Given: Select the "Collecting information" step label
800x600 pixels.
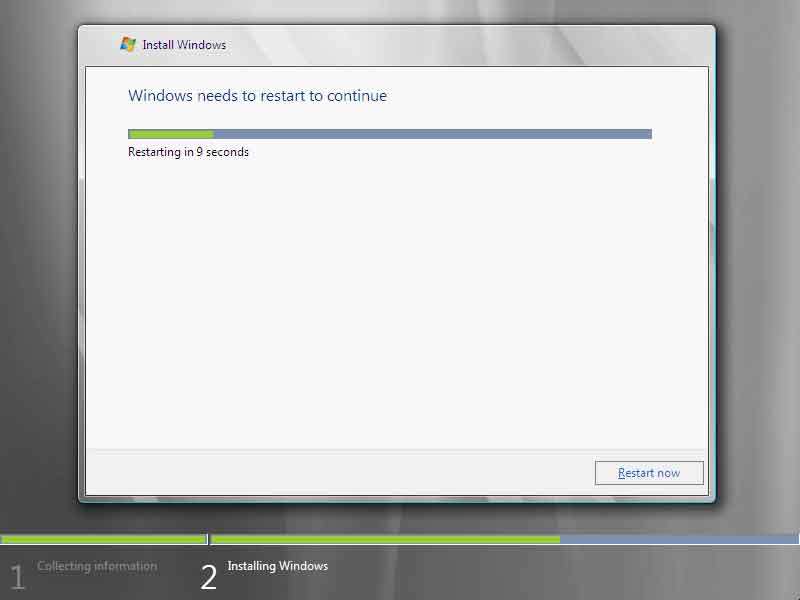Looking at the screenshot, I should [x=97, y=566].
